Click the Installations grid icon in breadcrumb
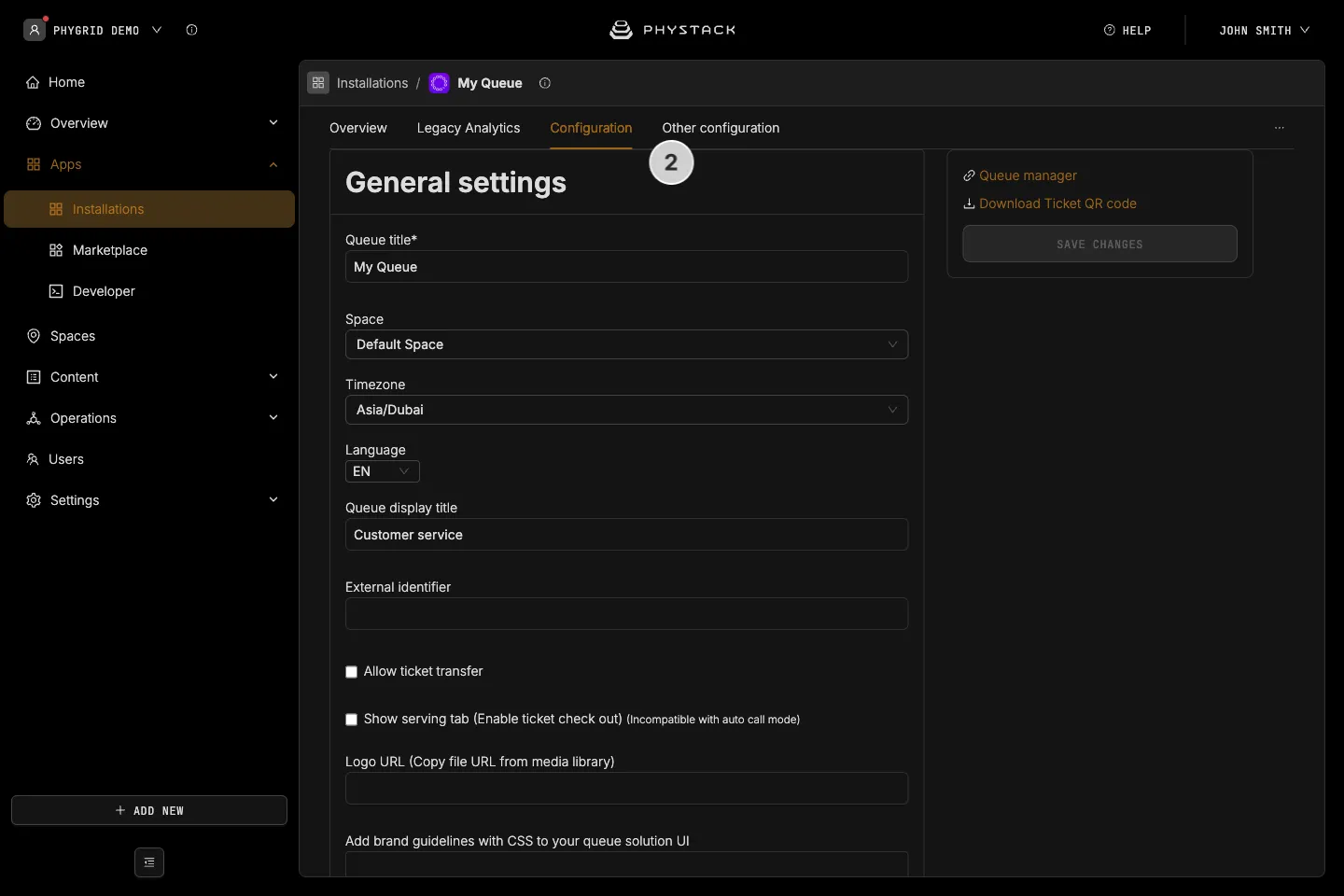 pos(318,83)
